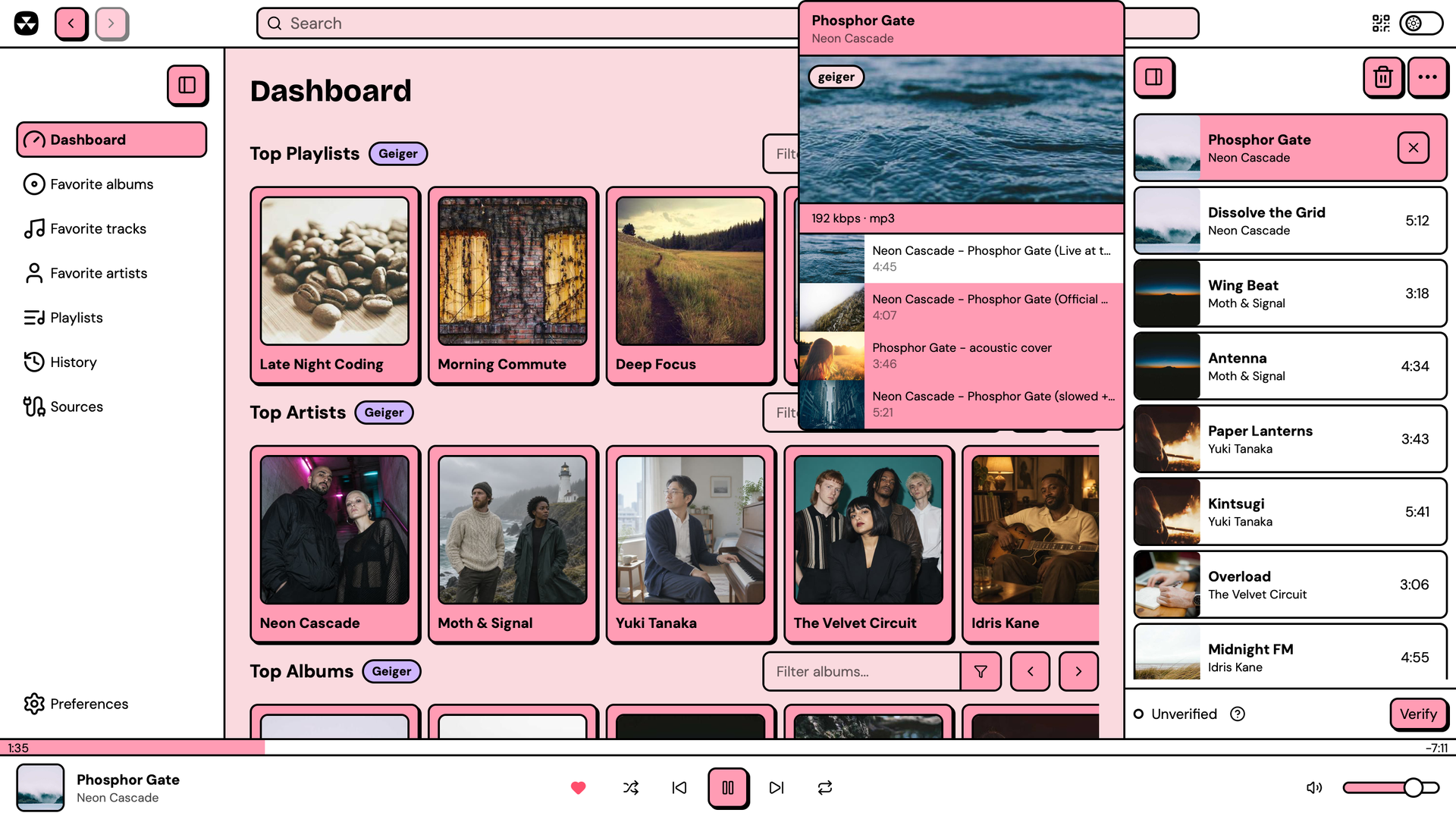The image size is (1456, 819).
Task: Mute with the volume speaker icon
Action: [1314, 788]
